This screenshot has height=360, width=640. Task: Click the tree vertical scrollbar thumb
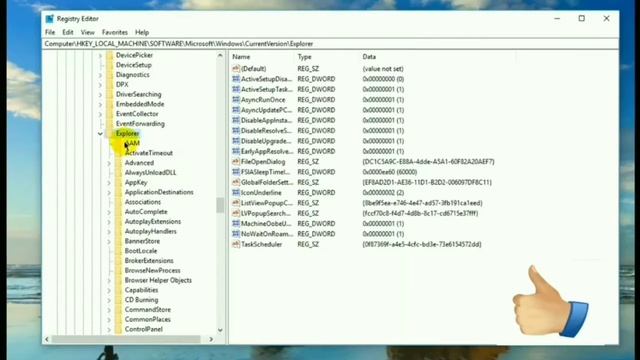point(220,205)
